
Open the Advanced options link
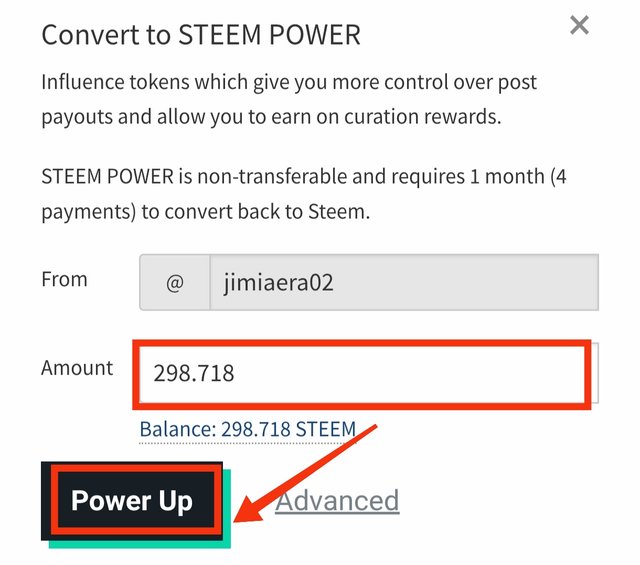click(x=337, y=500)
